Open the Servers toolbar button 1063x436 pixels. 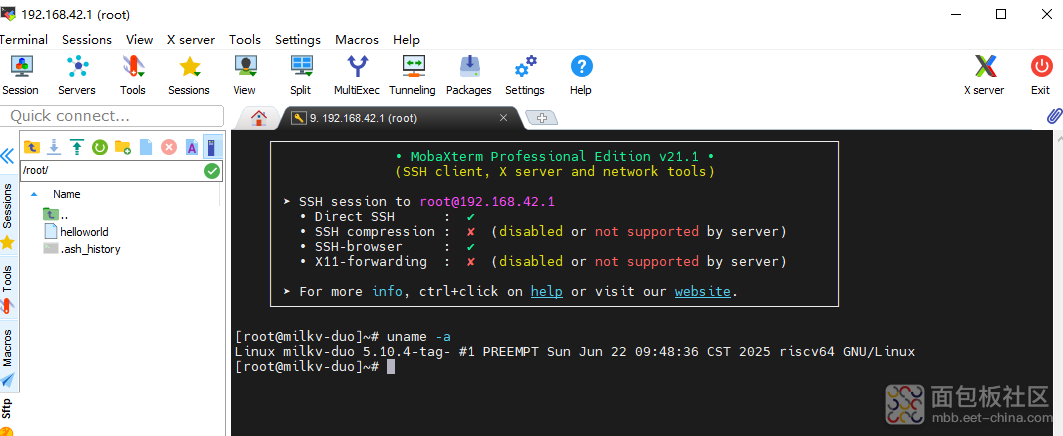tap(77, 75)
